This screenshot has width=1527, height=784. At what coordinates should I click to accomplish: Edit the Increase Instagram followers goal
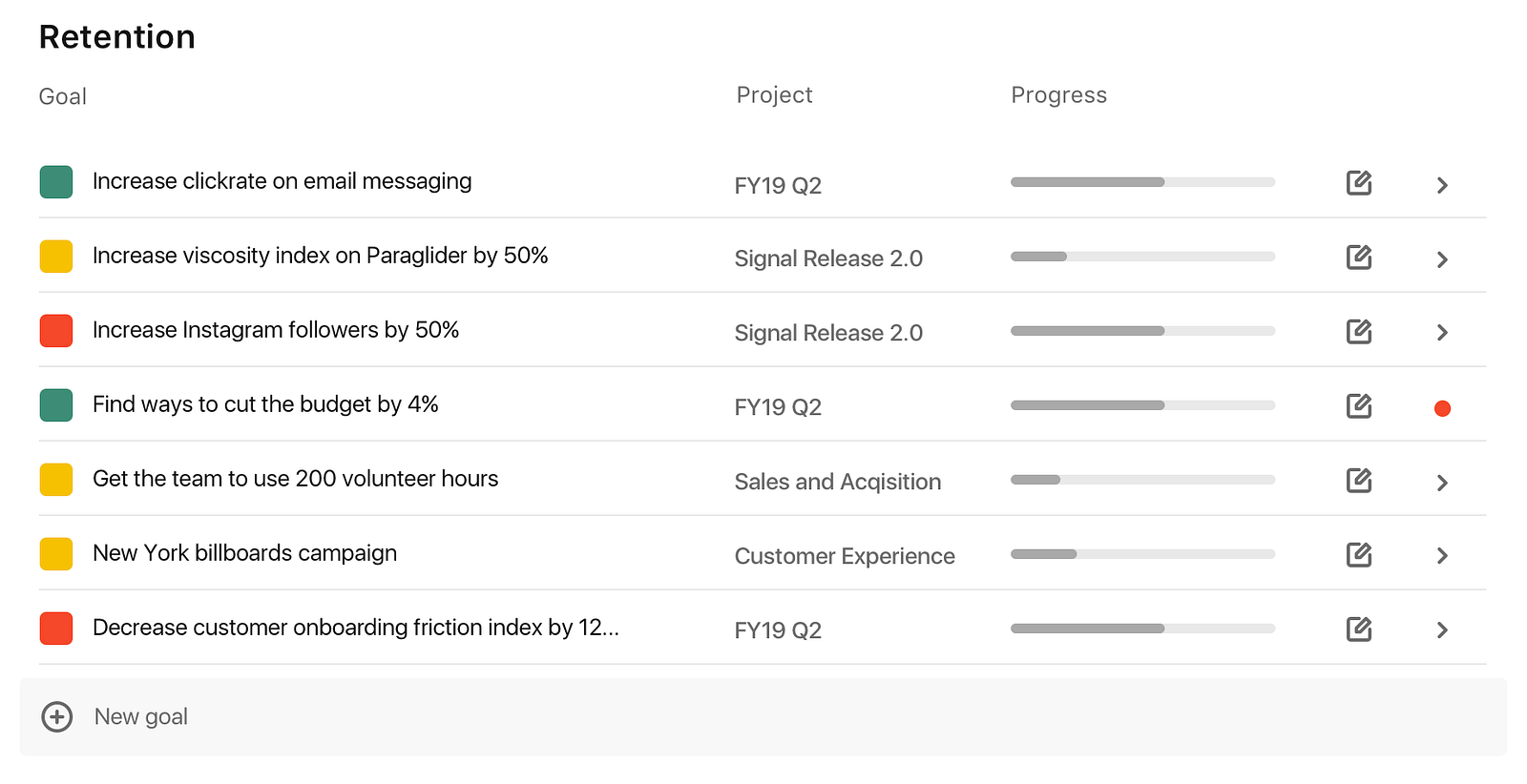1358,331
